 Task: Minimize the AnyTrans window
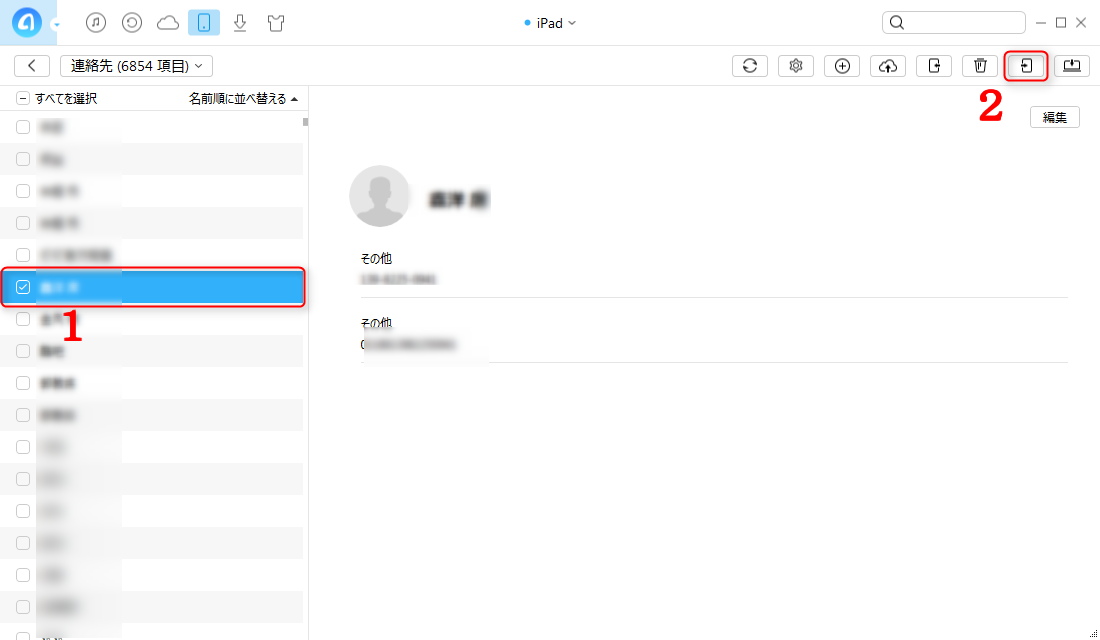tap(1041, 23)
